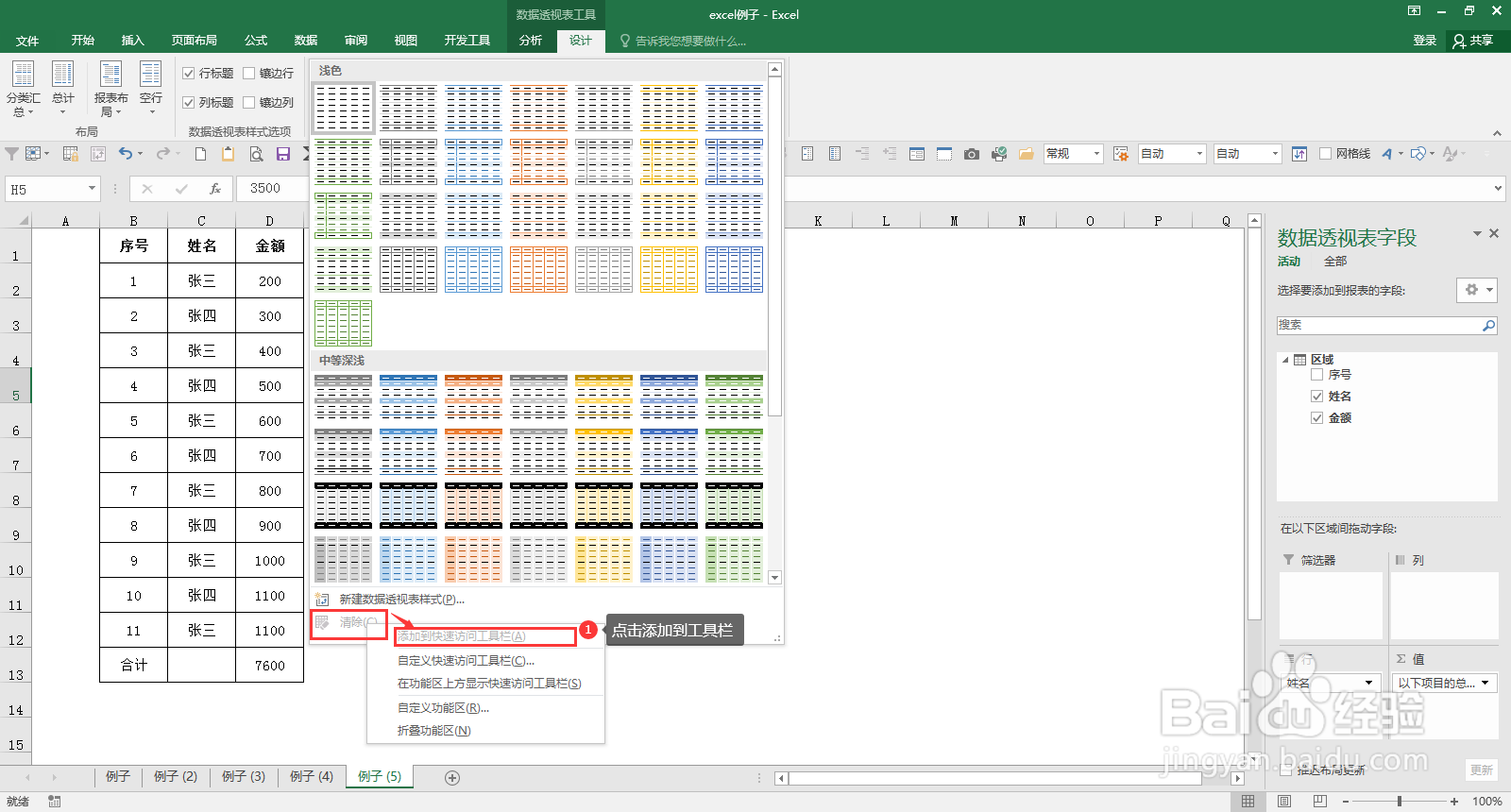This screenshot has height=812, width=1511.
Task: Uncheck the 姓名 field checkbox
Action: (x=1316, y=397)
